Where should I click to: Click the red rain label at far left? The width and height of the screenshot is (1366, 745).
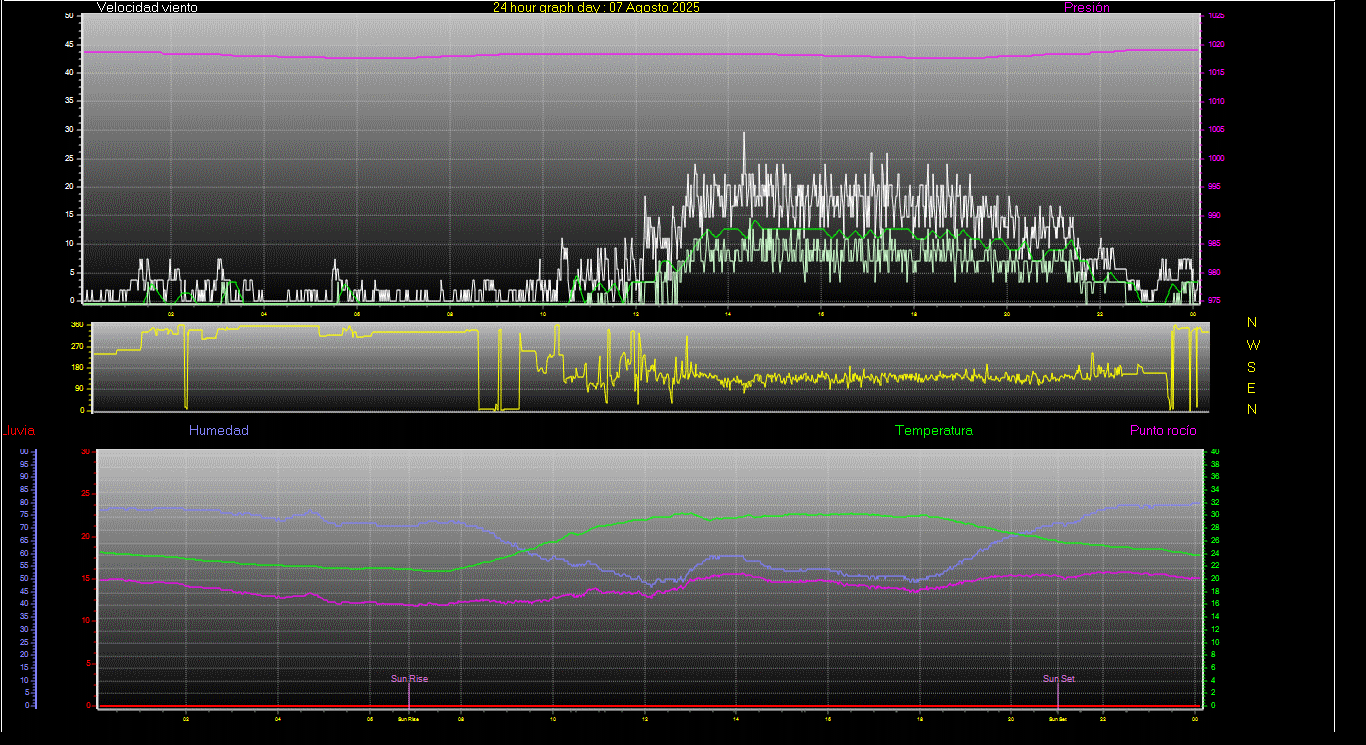click(x=20, y=431)
